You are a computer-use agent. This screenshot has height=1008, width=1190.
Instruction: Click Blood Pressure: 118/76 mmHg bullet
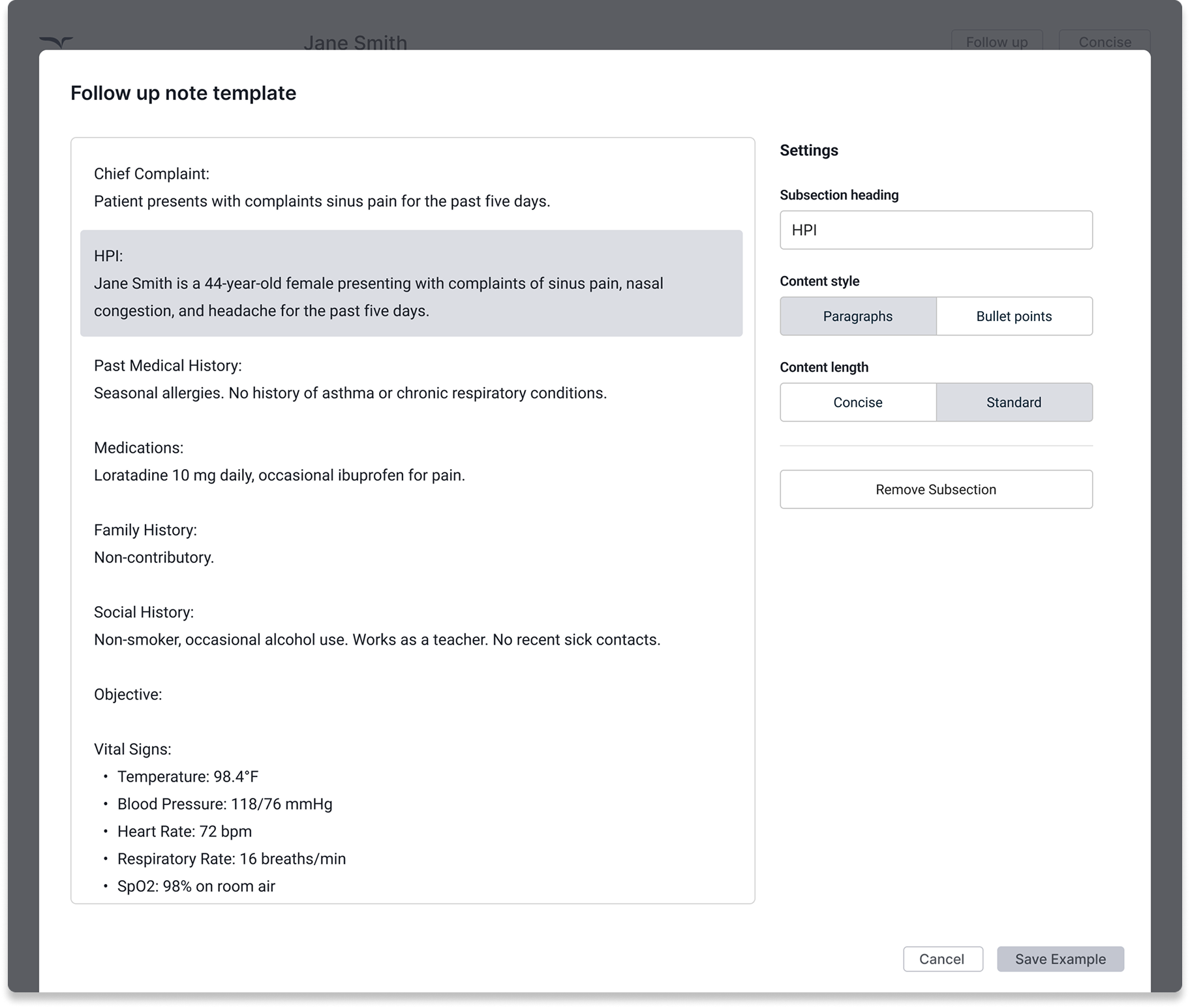225,804
